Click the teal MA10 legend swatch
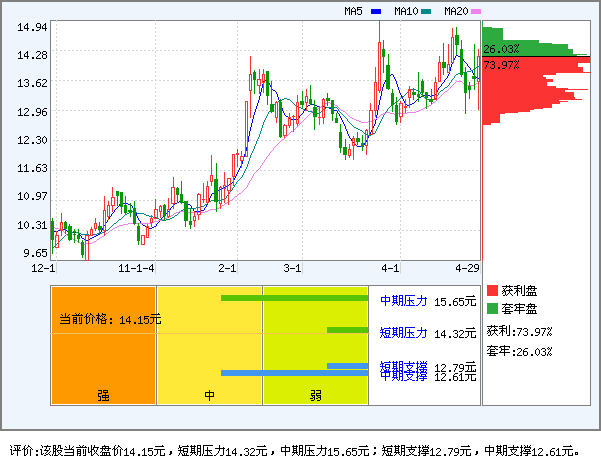This screenshot has height=456, width=601. tap(426, 12)
